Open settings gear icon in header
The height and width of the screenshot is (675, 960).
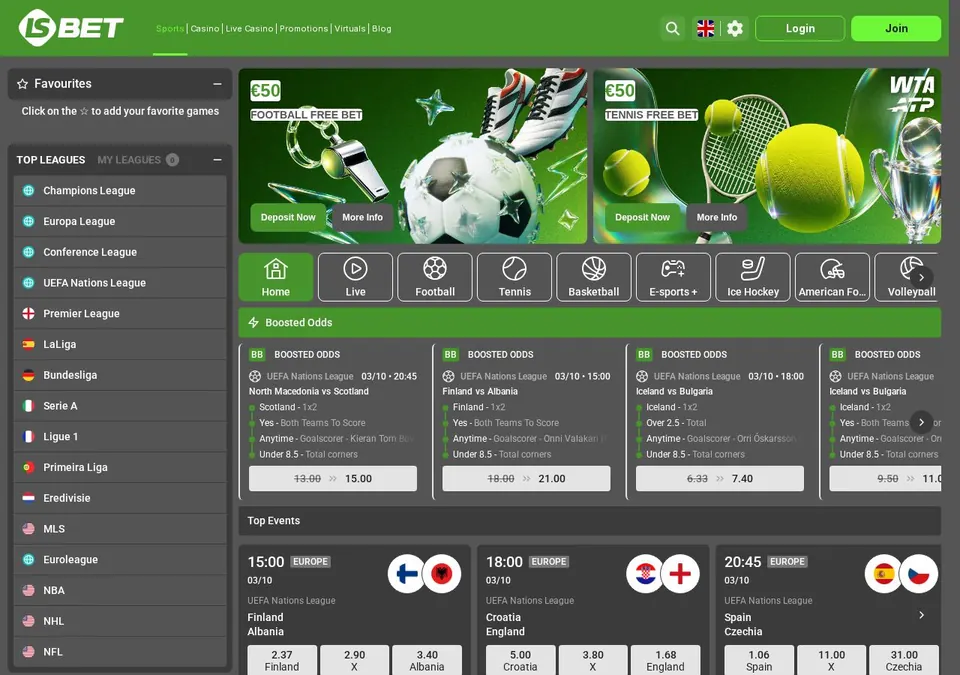point(735,28)
